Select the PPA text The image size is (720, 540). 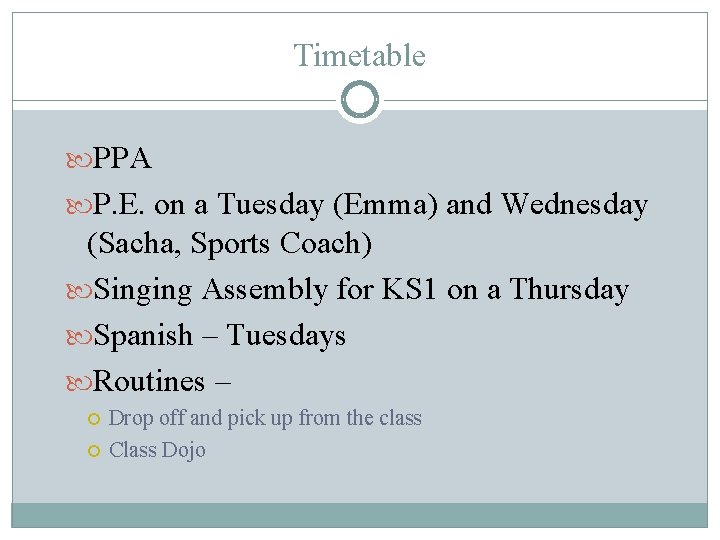point(122,158)
